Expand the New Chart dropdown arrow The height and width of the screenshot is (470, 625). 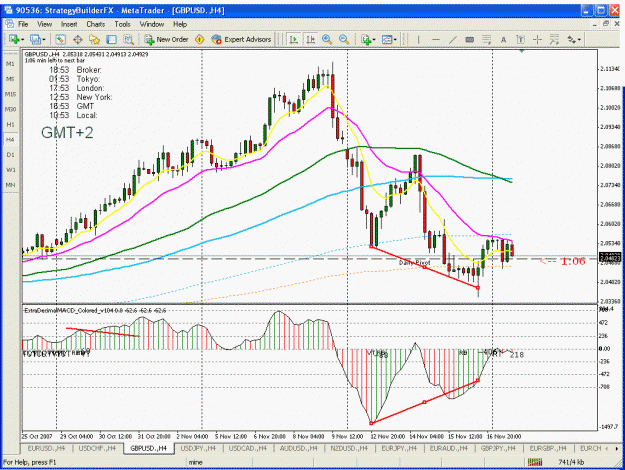coord(22,39)
